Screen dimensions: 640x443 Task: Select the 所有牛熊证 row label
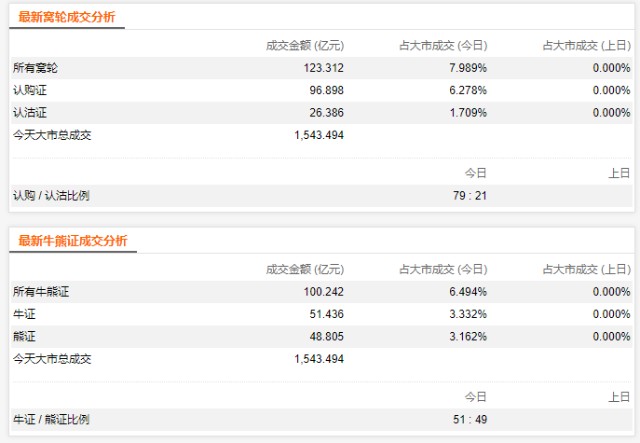41,292
